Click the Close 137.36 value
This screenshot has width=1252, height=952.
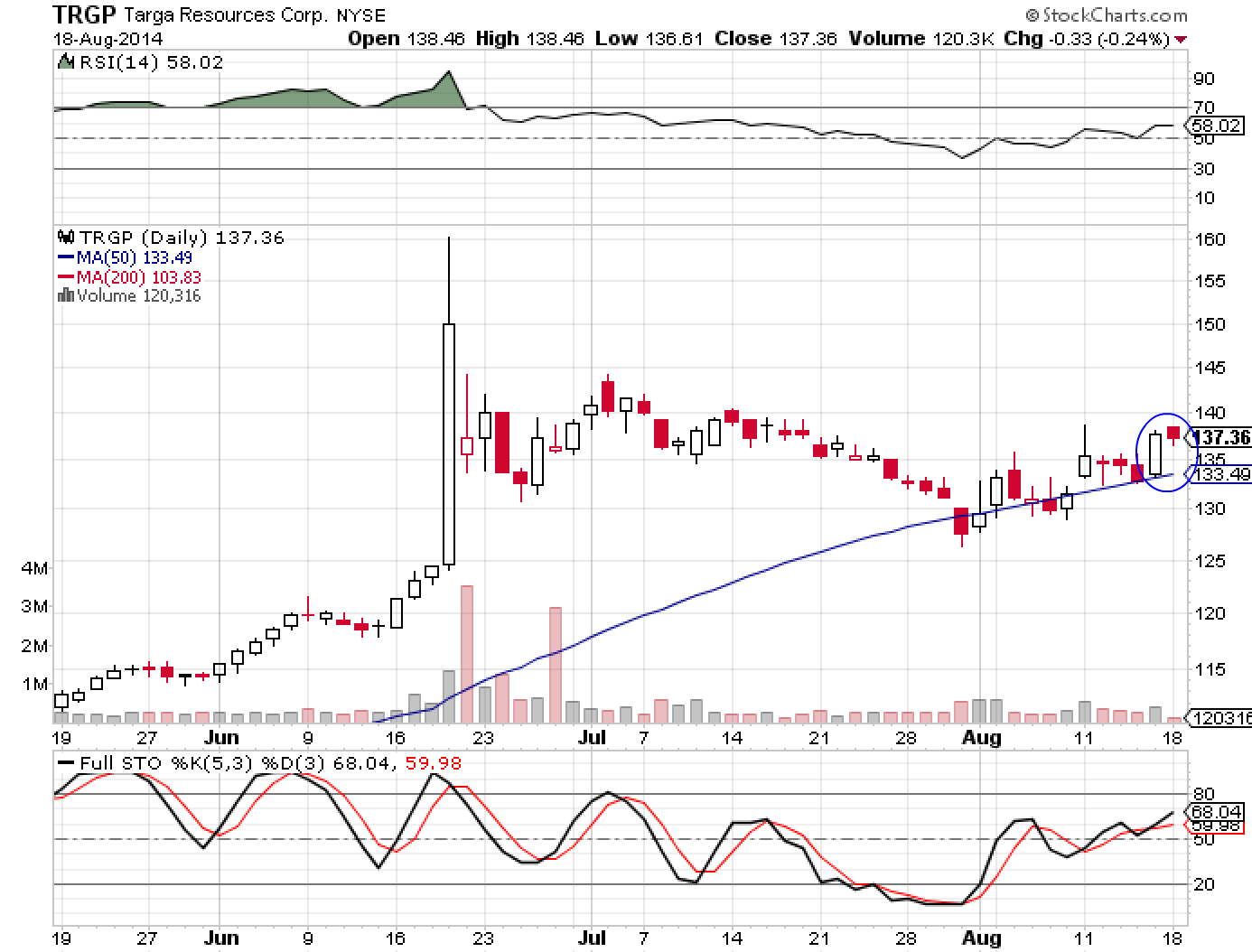[x=776, y=39]
